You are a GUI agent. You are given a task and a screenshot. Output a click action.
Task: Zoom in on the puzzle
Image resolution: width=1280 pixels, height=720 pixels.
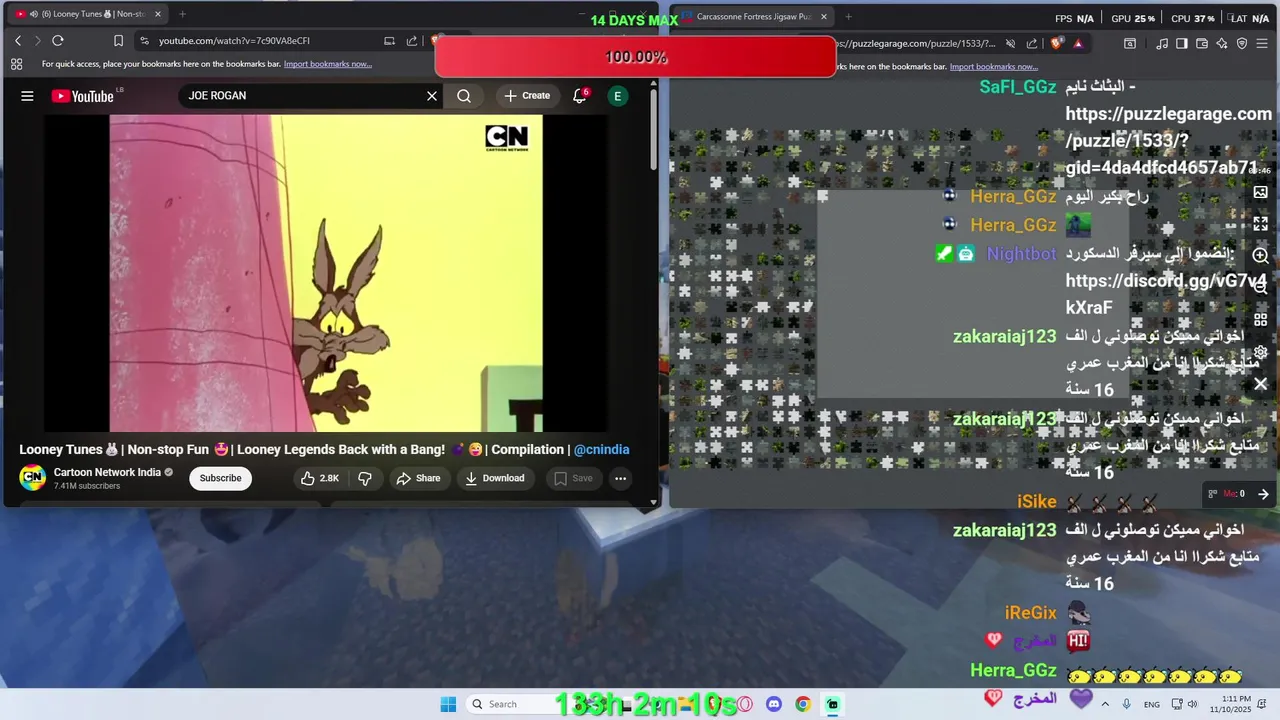point(1260,256)
